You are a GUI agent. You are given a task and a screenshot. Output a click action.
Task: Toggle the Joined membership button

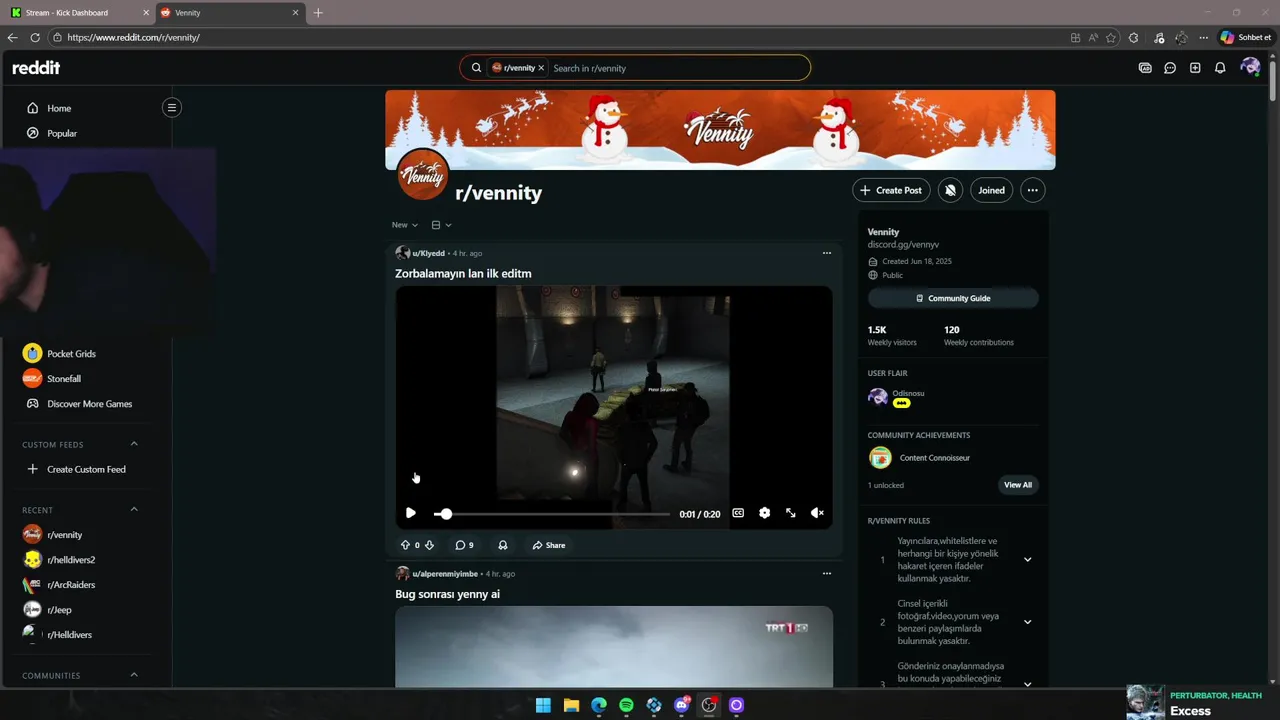point(991,190)
